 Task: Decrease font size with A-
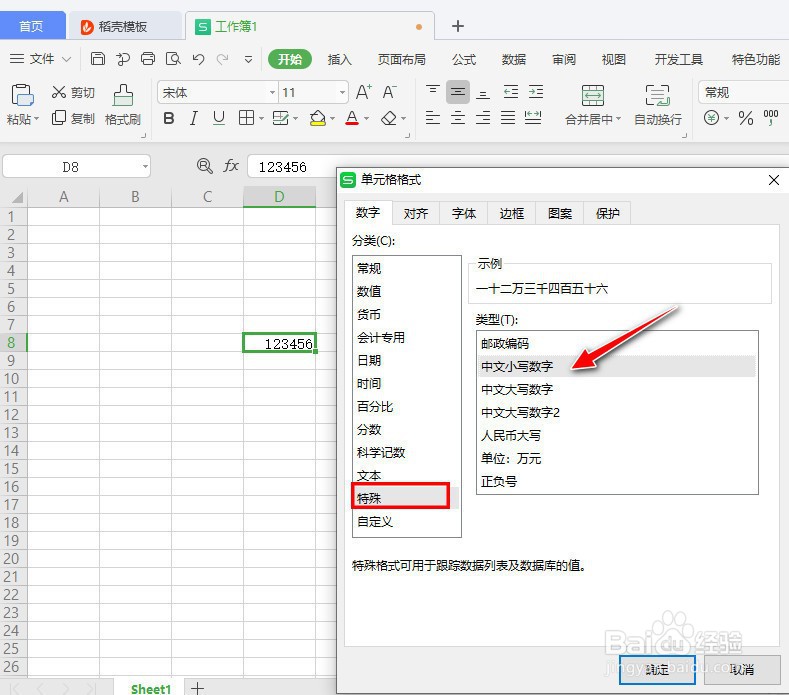coord(389,92)
